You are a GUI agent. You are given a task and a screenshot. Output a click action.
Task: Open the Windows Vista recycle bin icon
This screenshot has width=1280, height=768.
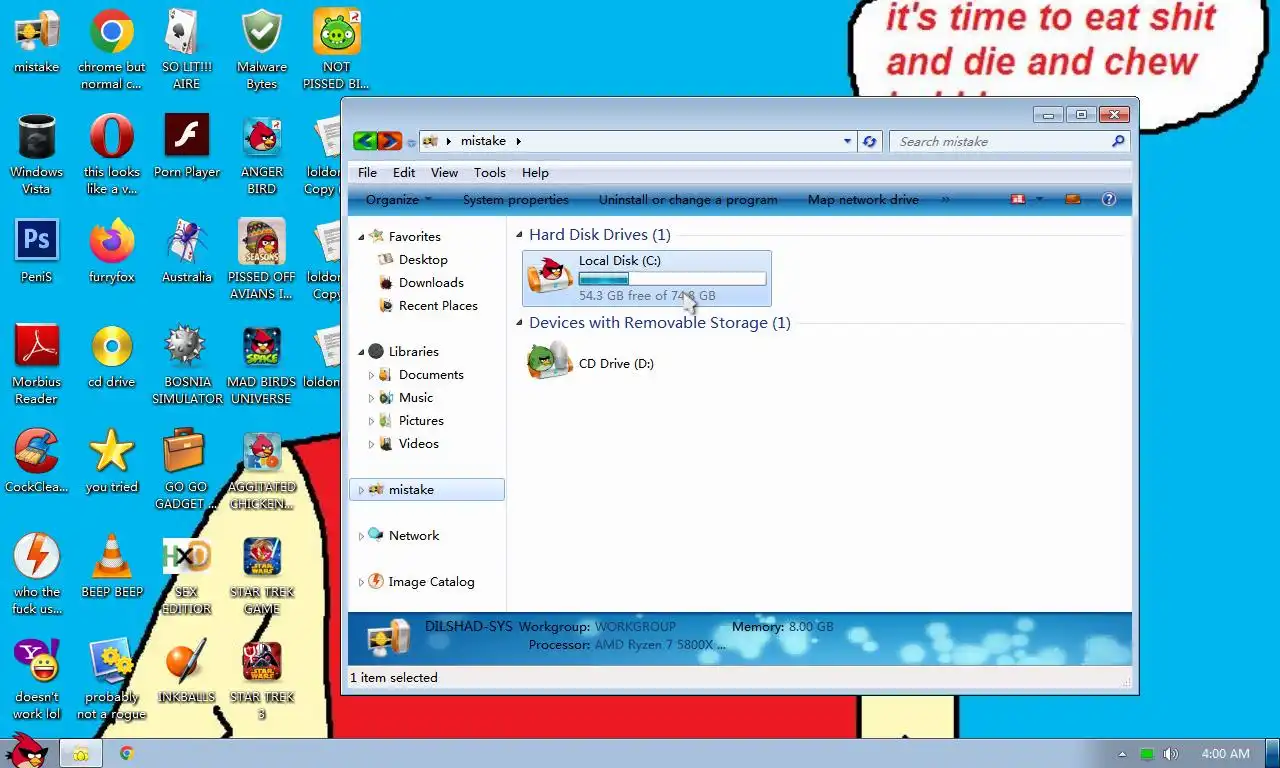pyautogui.click(x=36, y=153)
